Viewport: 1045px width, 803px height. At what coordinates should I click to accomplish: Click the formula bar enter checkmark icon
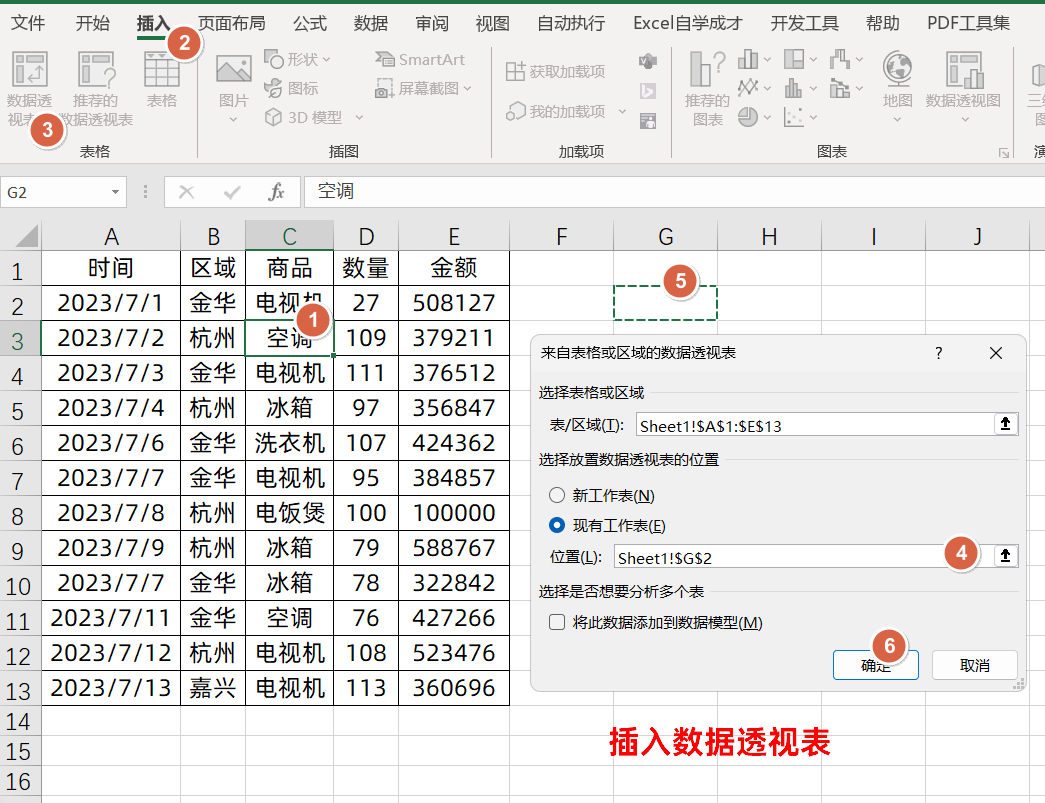(232, 193)
